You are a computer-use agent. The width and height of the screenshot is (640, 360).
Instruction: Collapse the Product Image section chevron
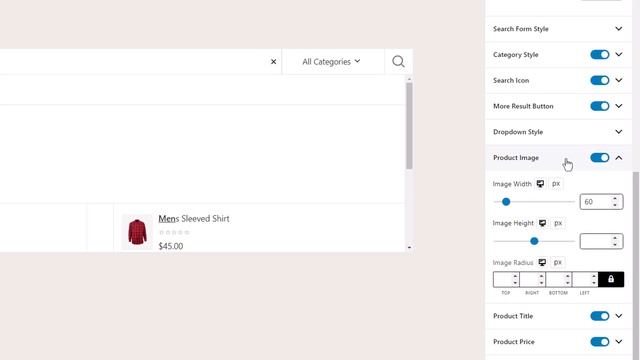point(619,158)
